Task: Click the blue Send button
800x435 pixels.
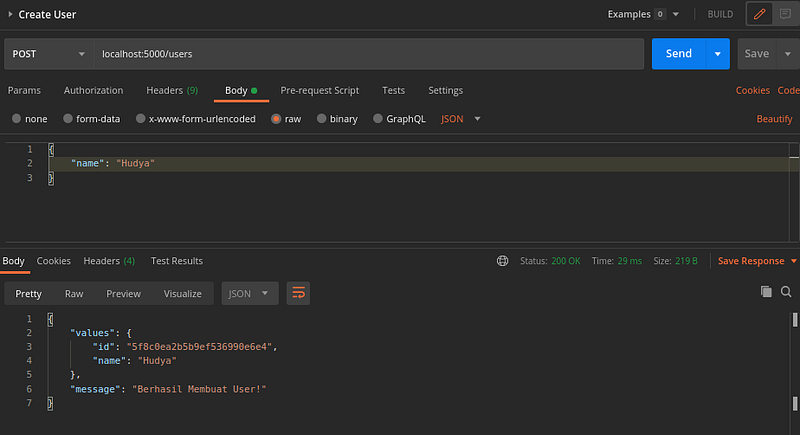Action: [x=679, y=54]
